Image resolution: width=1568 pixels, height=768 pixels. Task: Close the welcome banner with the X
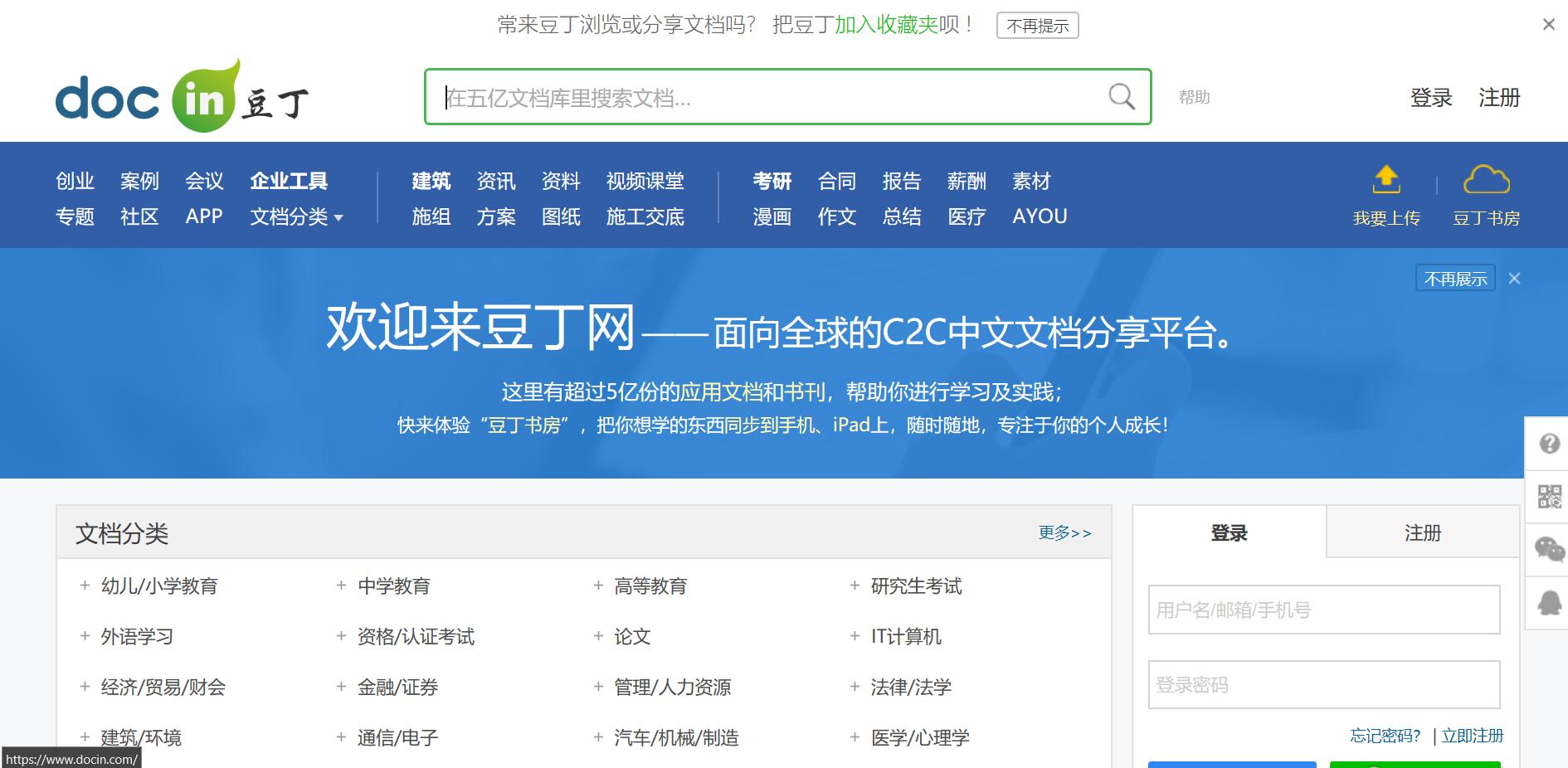point(1514,279)
